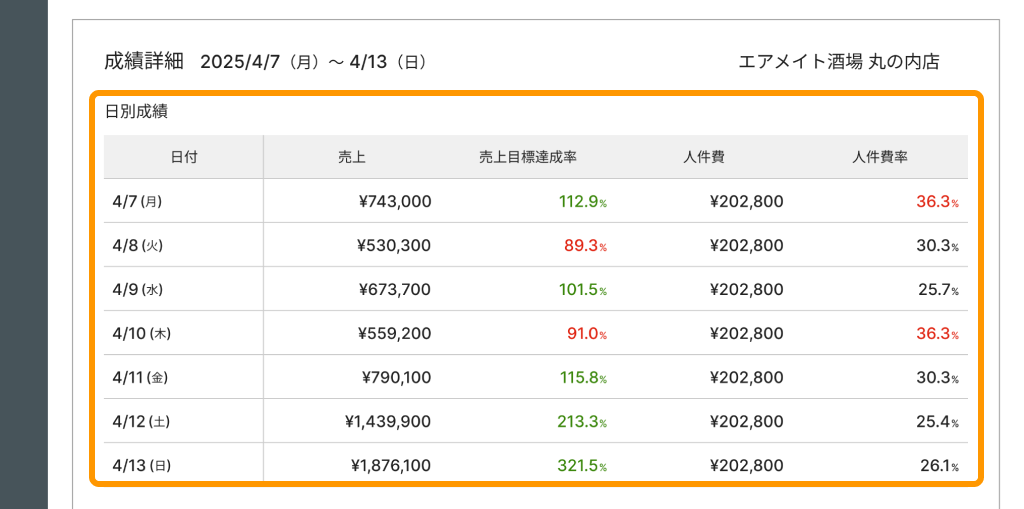Click the red 89.3% achievement rate
This screenshot has width=1024, height=509.
[586, 246]
